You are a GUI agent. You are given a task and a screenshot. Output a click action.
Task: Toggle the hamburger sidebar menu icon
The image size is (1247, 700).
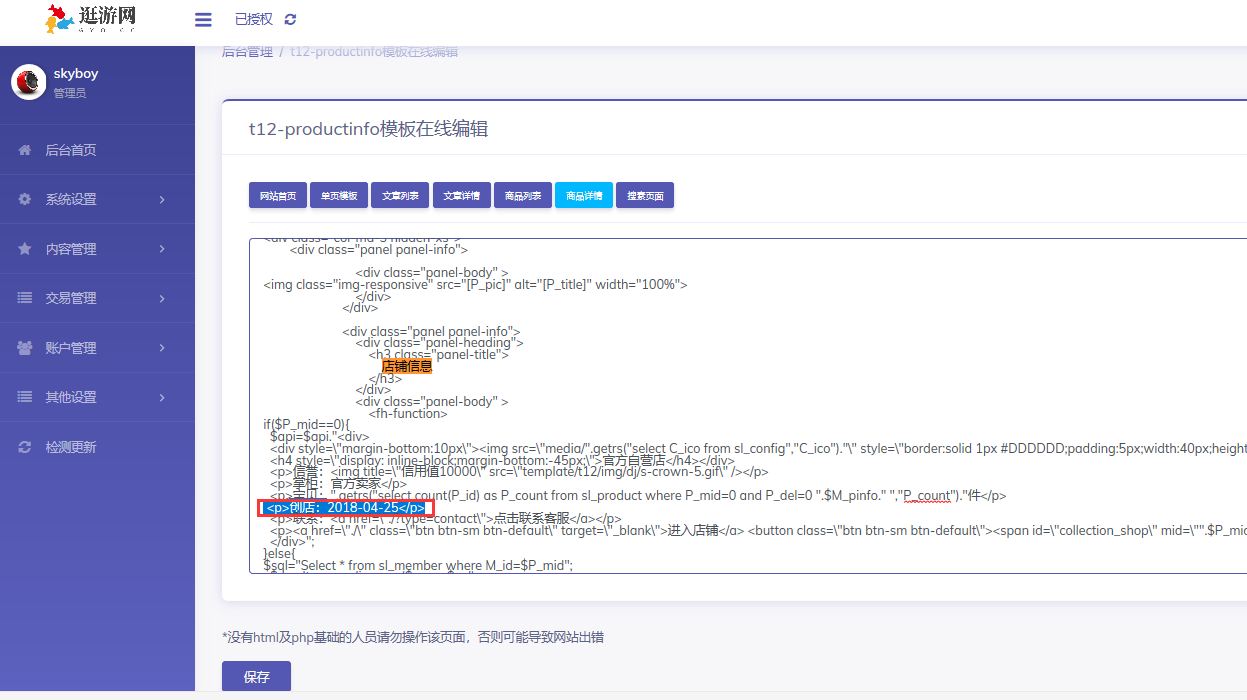[203, 20]
